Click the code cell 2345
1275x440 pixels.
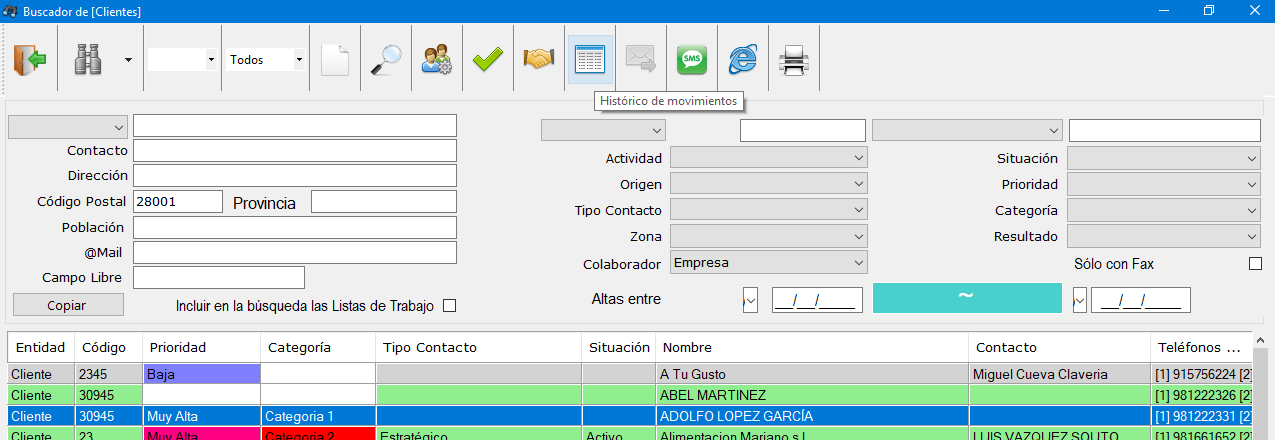point(109,374)
